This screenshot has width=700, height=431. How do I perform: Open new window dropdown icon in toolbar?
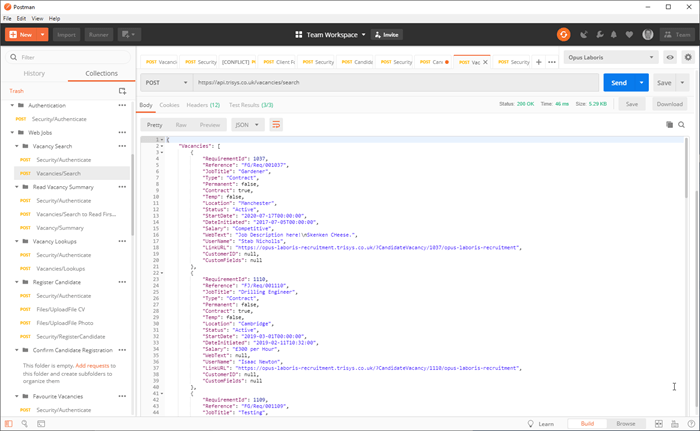129,34
